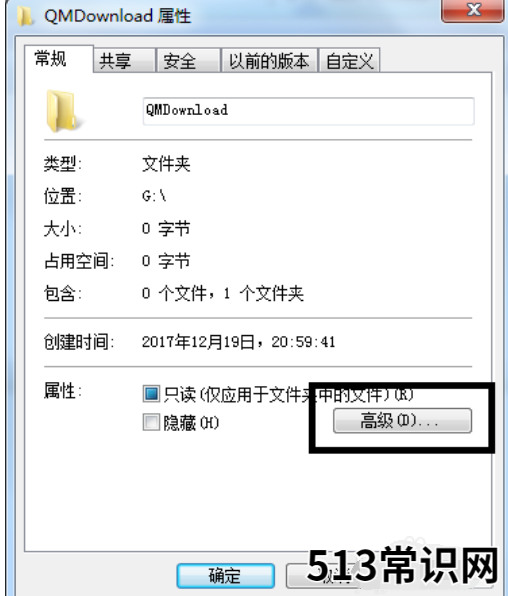Click the 包含 files count text
Viewport: 508px width, 596px height.
click(x=223, y=293)
